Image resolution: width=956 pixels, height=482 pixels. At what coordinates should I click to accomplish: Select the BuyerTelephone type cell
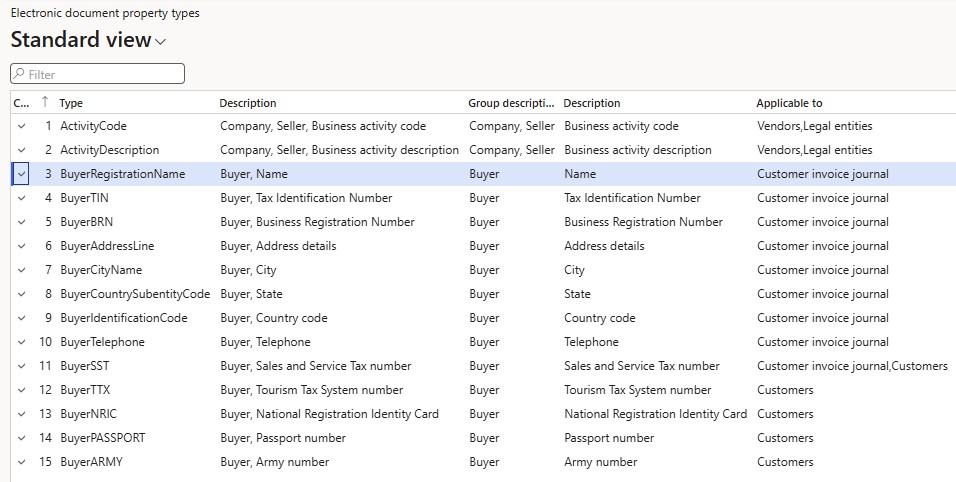tap(102, 342)
